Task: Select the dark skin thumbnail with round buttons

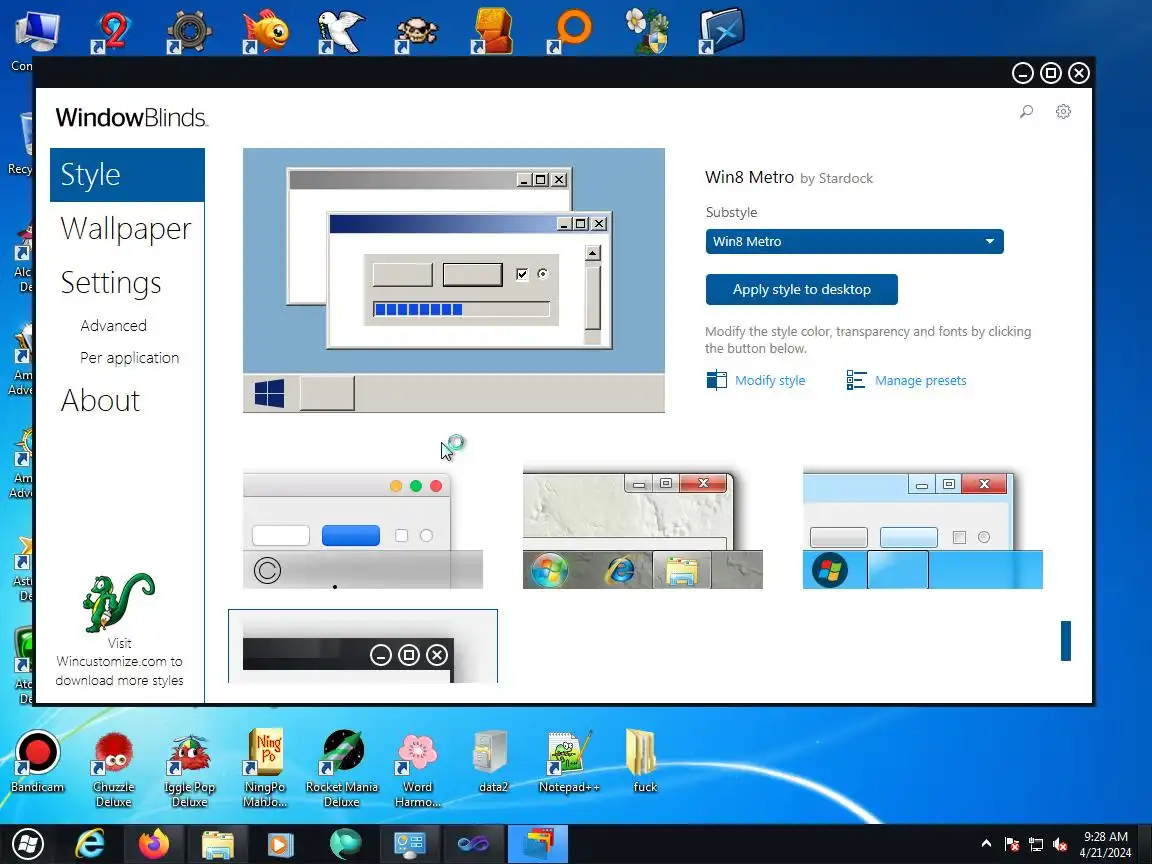Action: point(363,647)
